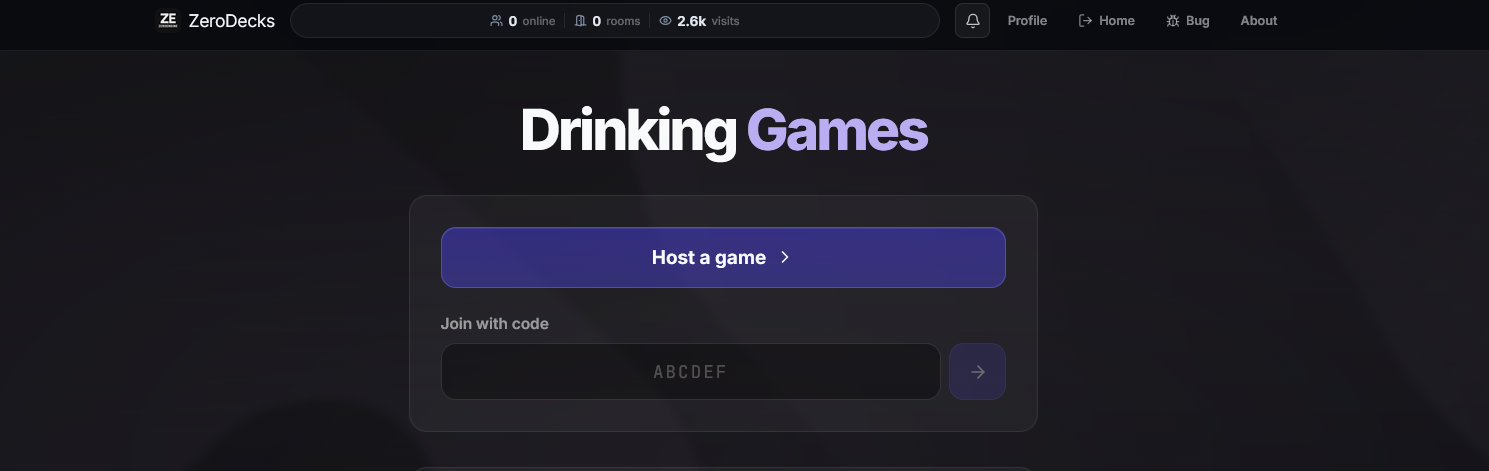The height and width of the screenshot is (471, 1489).
Task: Open the Bug report link
Action: point(1188,20)
